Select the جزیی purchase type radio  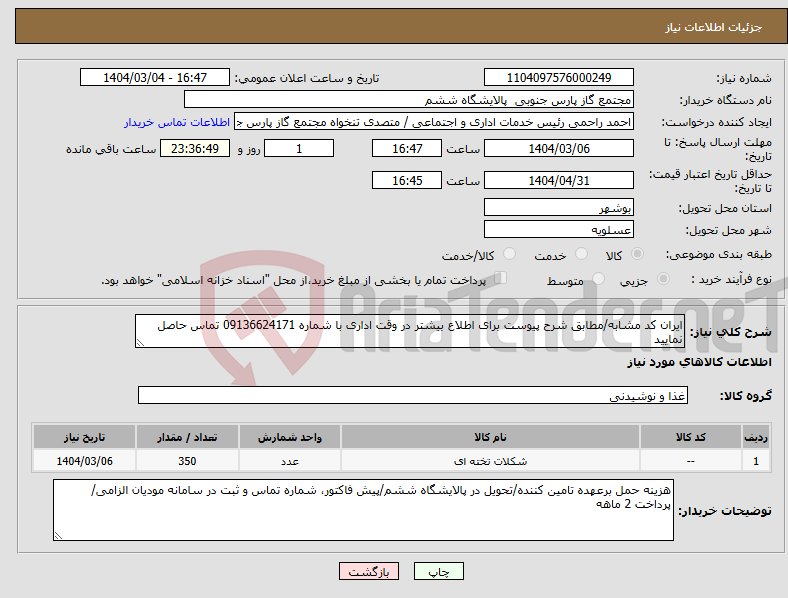663,278
